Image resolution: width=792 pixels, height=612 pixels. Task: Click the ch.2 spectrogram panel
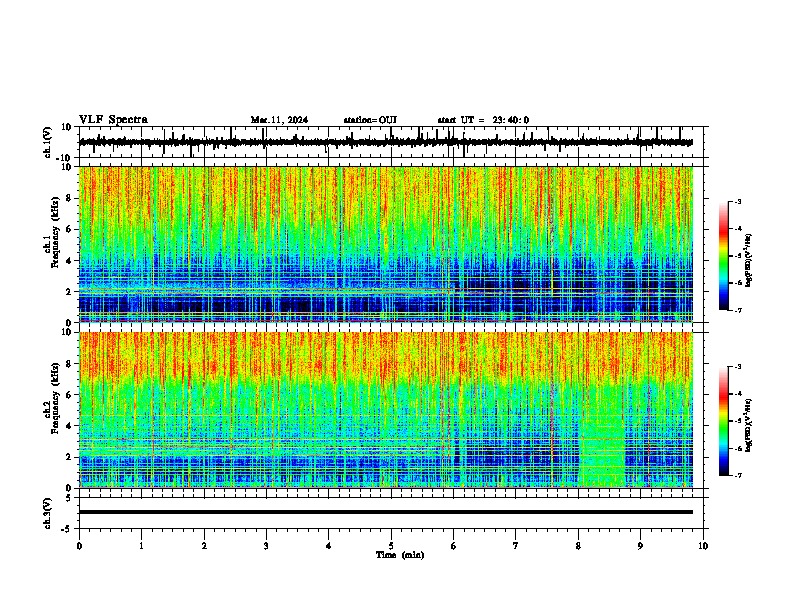point(386,410)
